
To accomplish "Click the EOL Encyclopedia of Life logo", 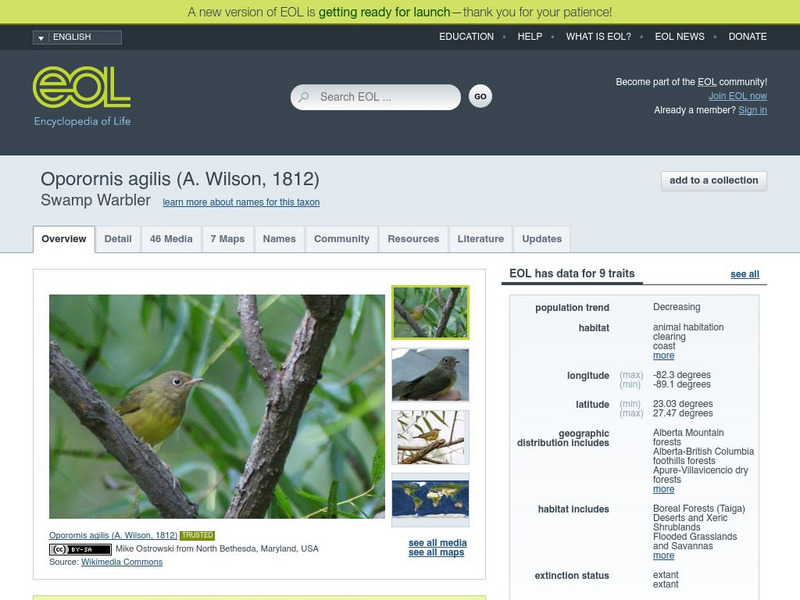I will [x=82, y=96].
